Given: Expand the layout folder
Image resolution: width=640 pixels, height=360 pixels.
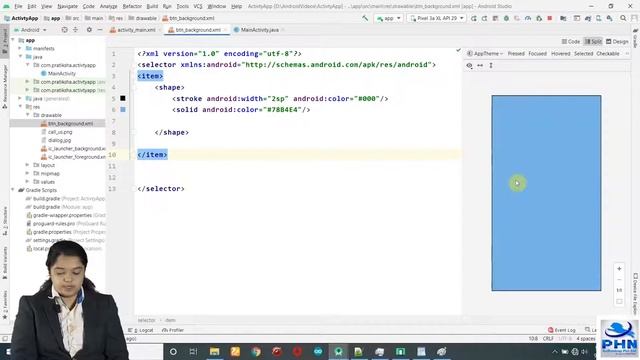Looking at the screenshot, I should pyautogui.click(x=28, y=165).
